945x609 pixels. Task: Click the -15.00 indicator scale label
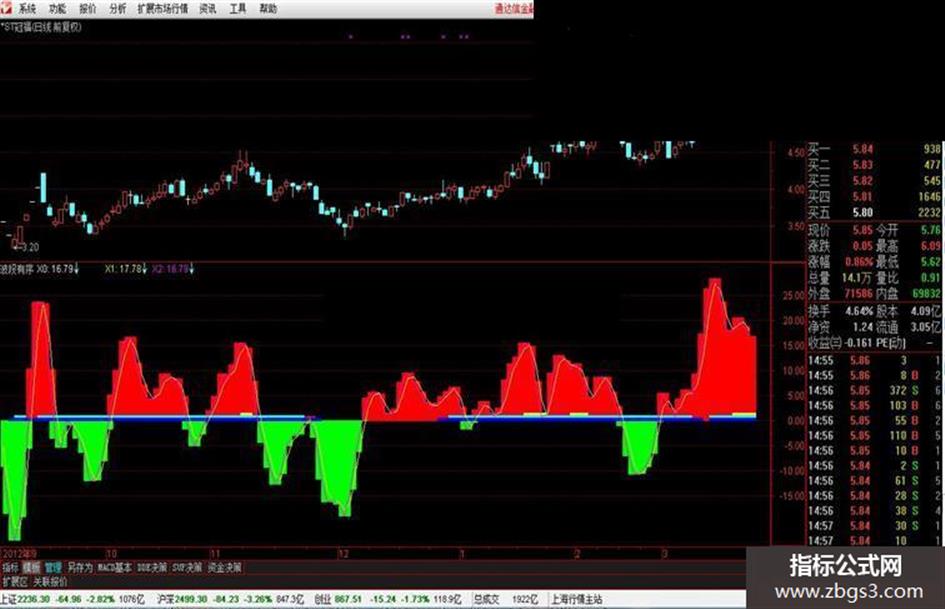coord(792,496)
